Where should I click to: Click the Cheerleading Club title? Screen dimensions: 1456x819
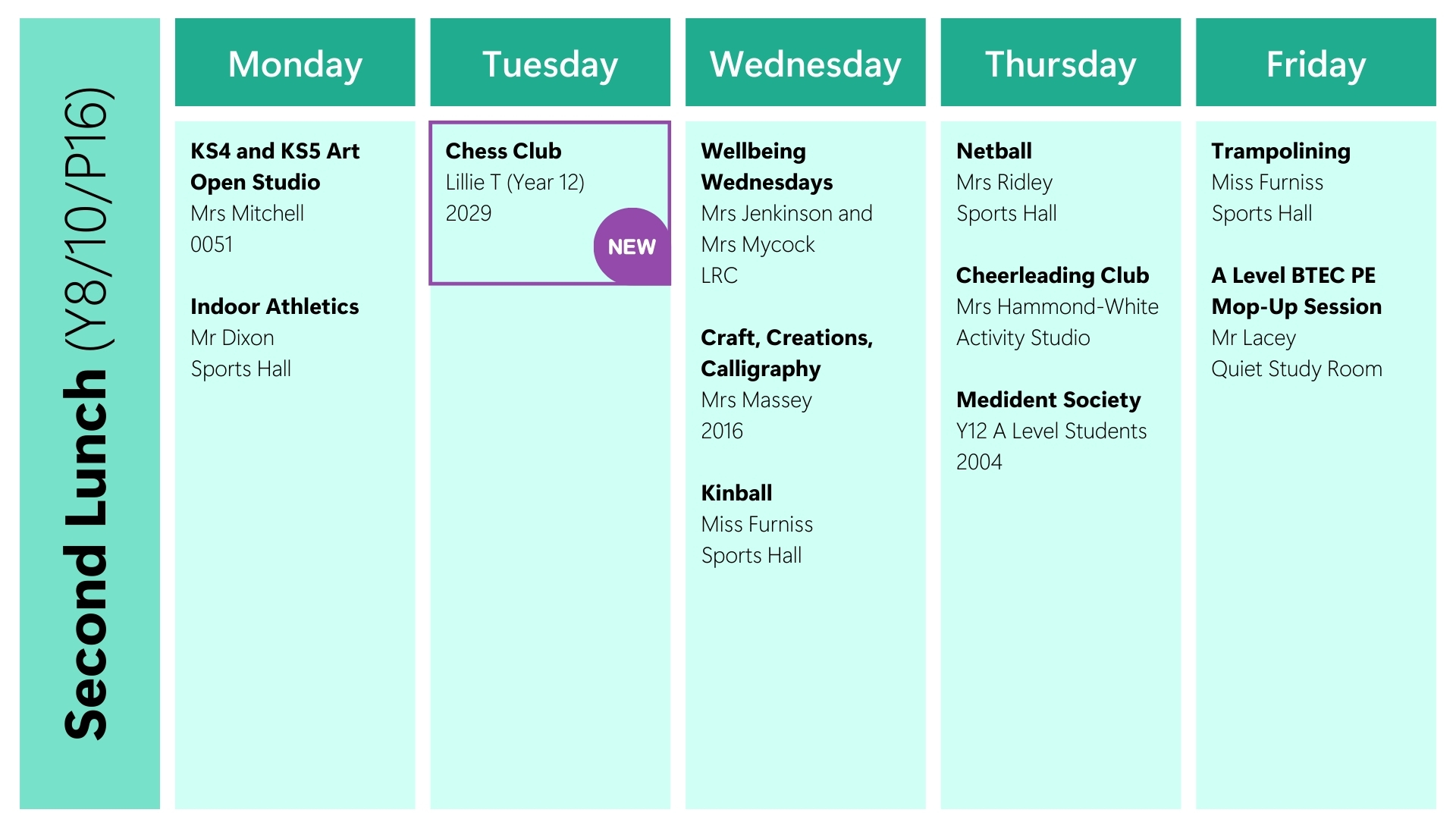click(1052, 275)
